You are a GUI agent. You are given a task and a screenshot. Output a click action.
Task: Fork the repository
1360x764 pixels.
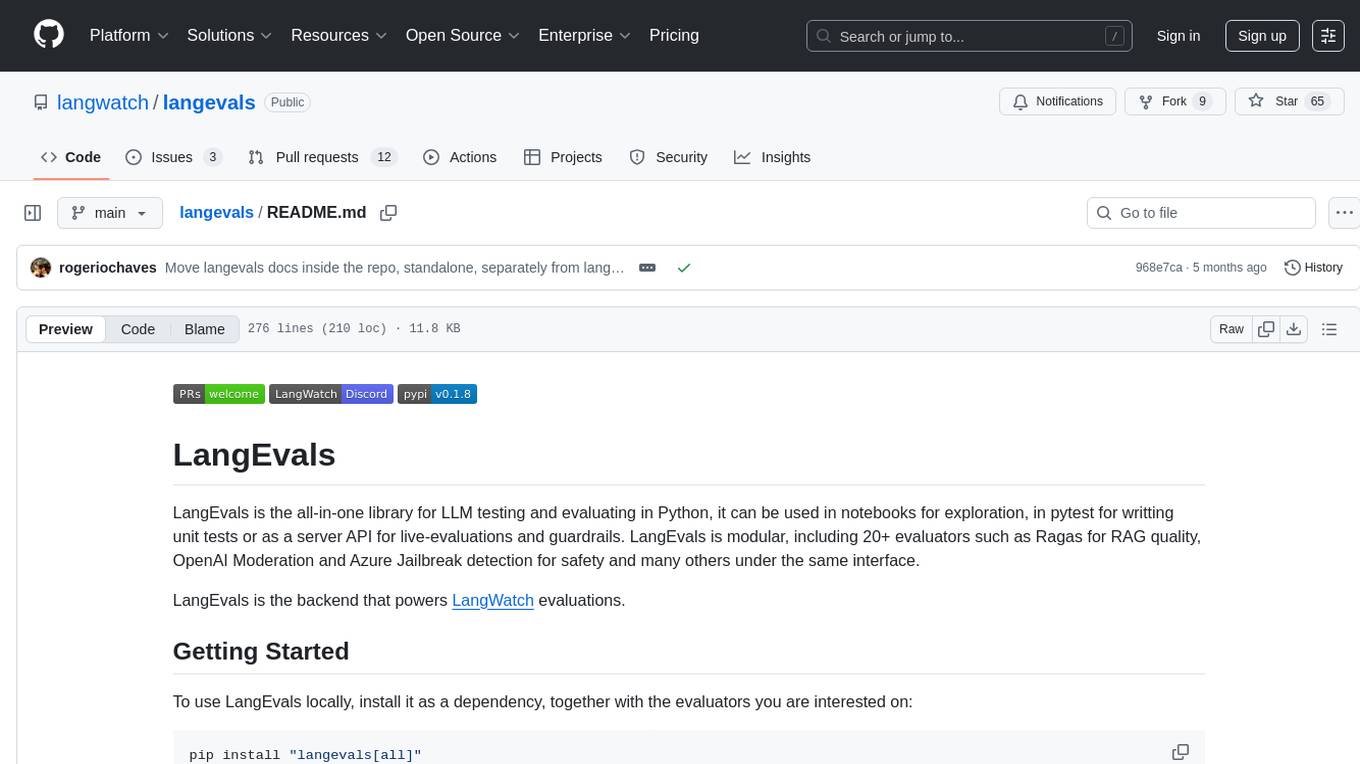tap(1175, 101)
